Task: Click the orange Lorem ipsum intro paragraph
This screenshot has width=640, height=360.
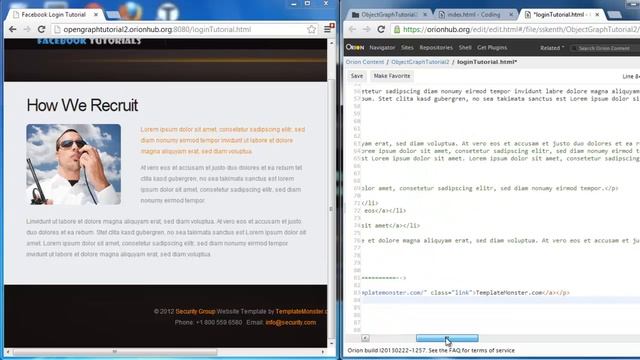Action: [223, 140]
